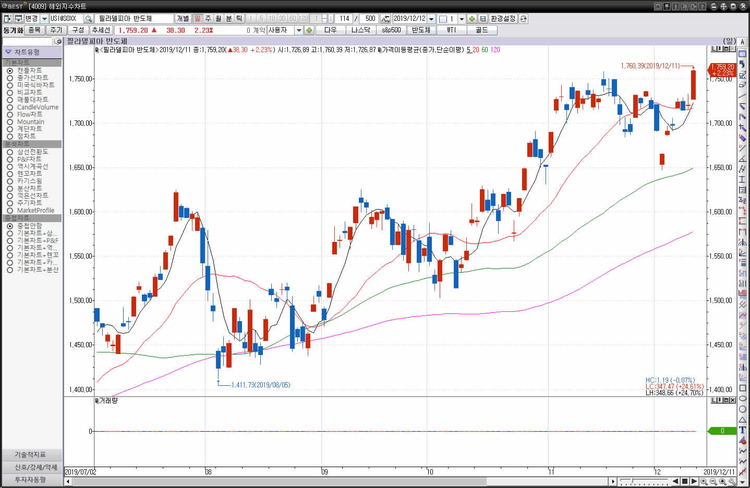Viewport: 750px width, 488px height.
Task: Click the 500 total count field
Action: (370, 19)
